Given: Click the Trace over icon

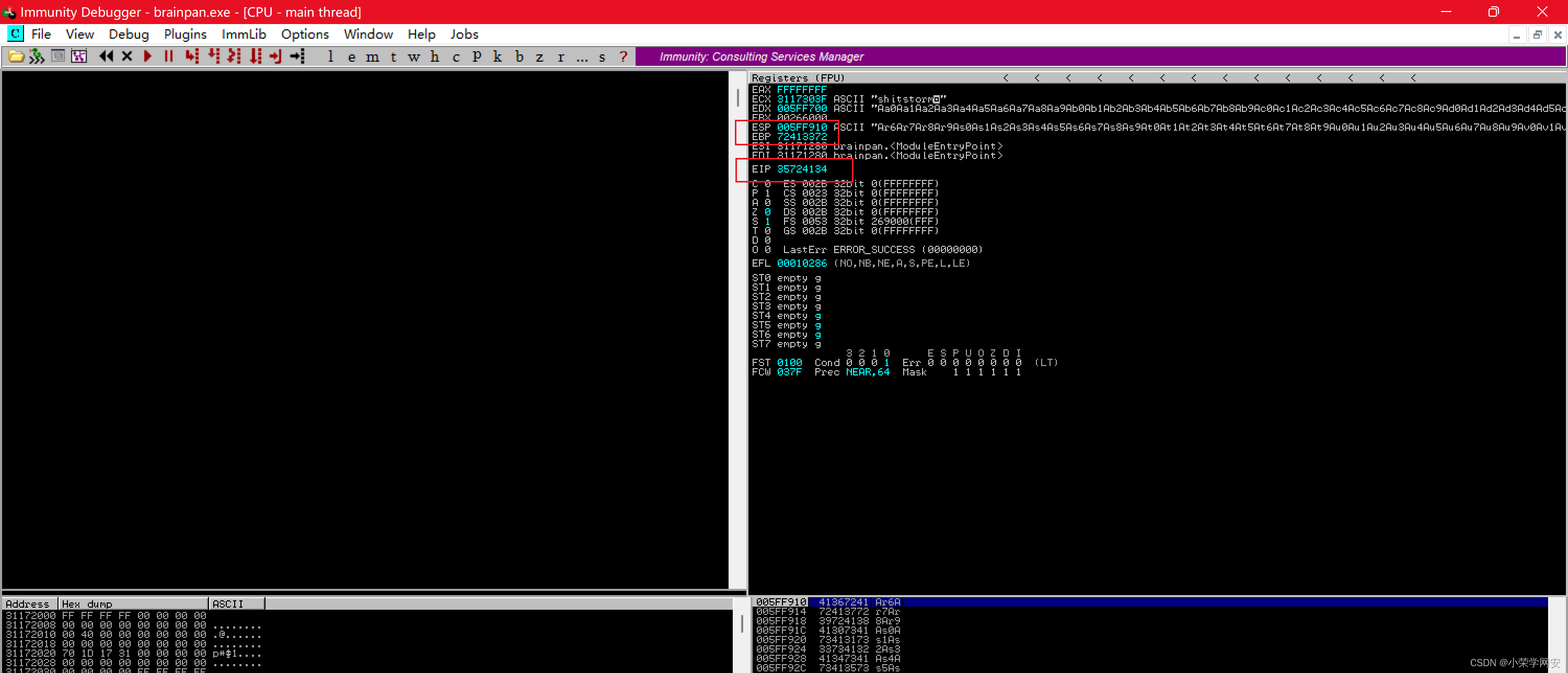Looking at the screenshot, I should pos(256,56).
